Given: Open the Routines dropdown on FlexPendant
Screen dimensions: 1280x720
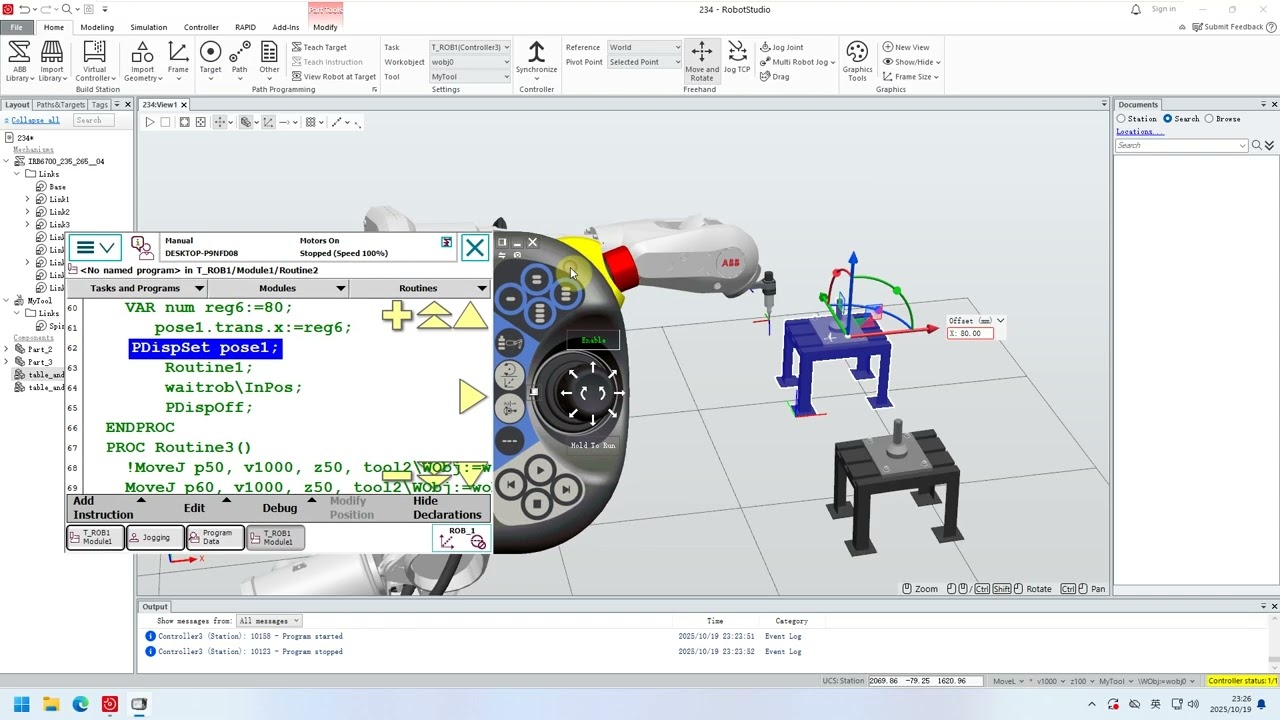Looking at the screenshot, I should [418, 288].
